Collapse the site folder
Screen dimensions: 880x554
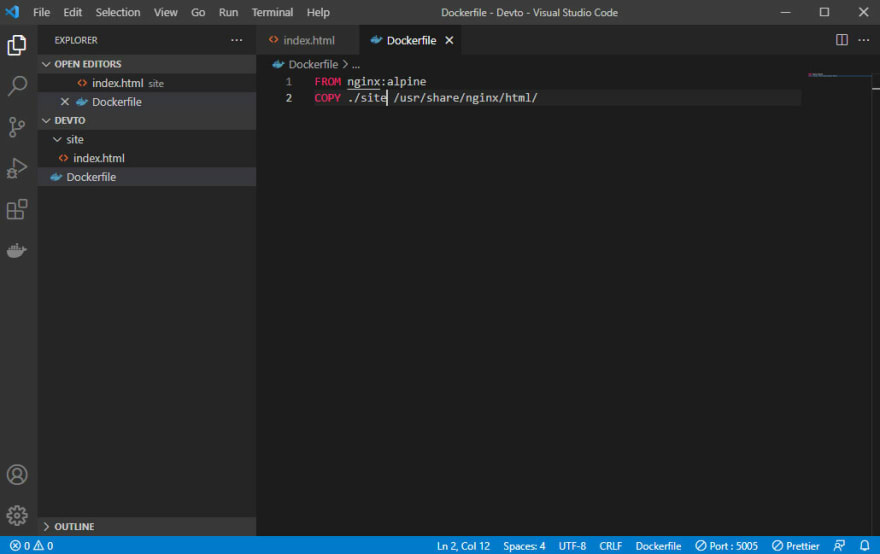(147, 139)
